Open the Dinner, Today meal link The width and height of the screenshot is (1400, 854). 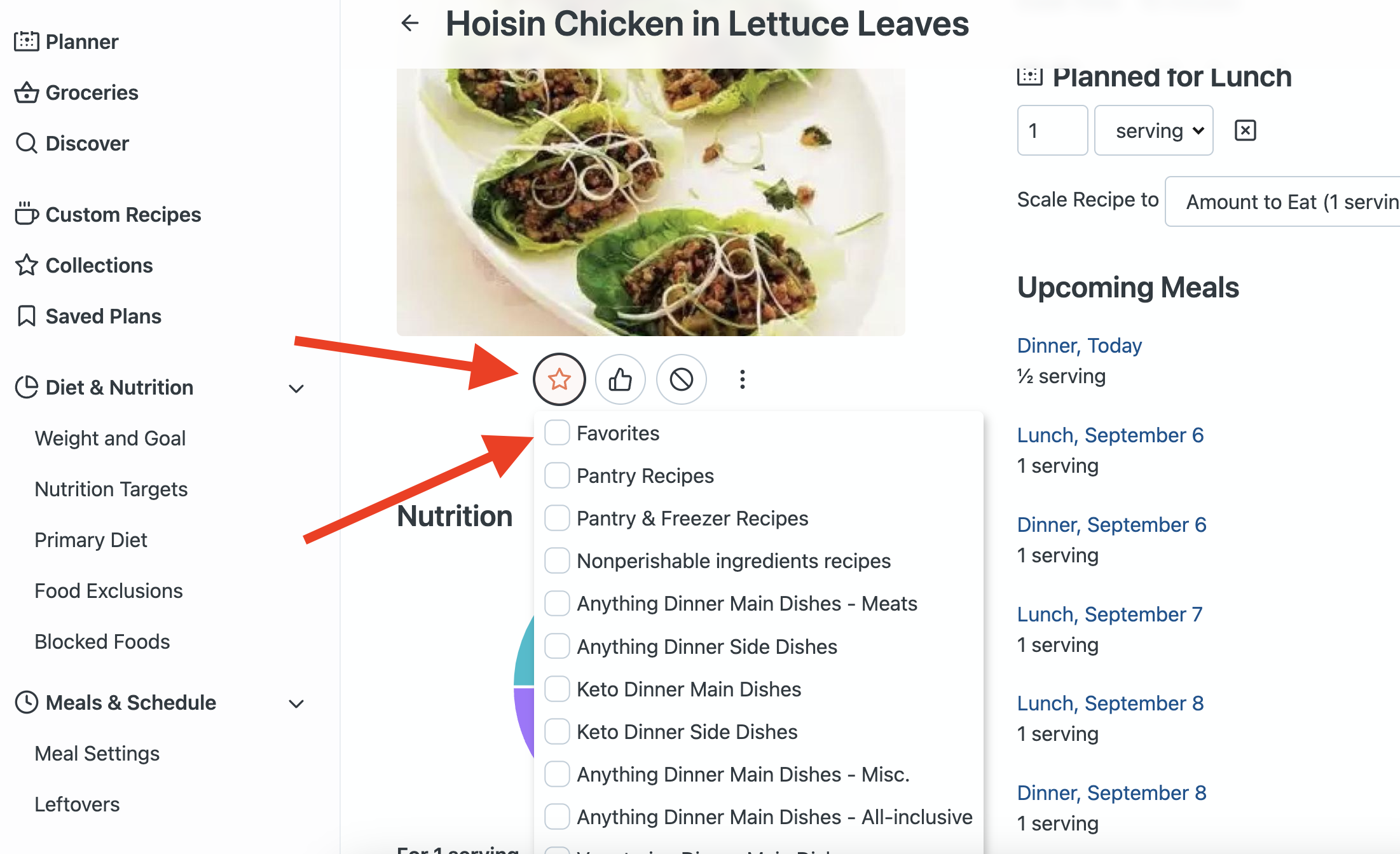coord(1079,345)
